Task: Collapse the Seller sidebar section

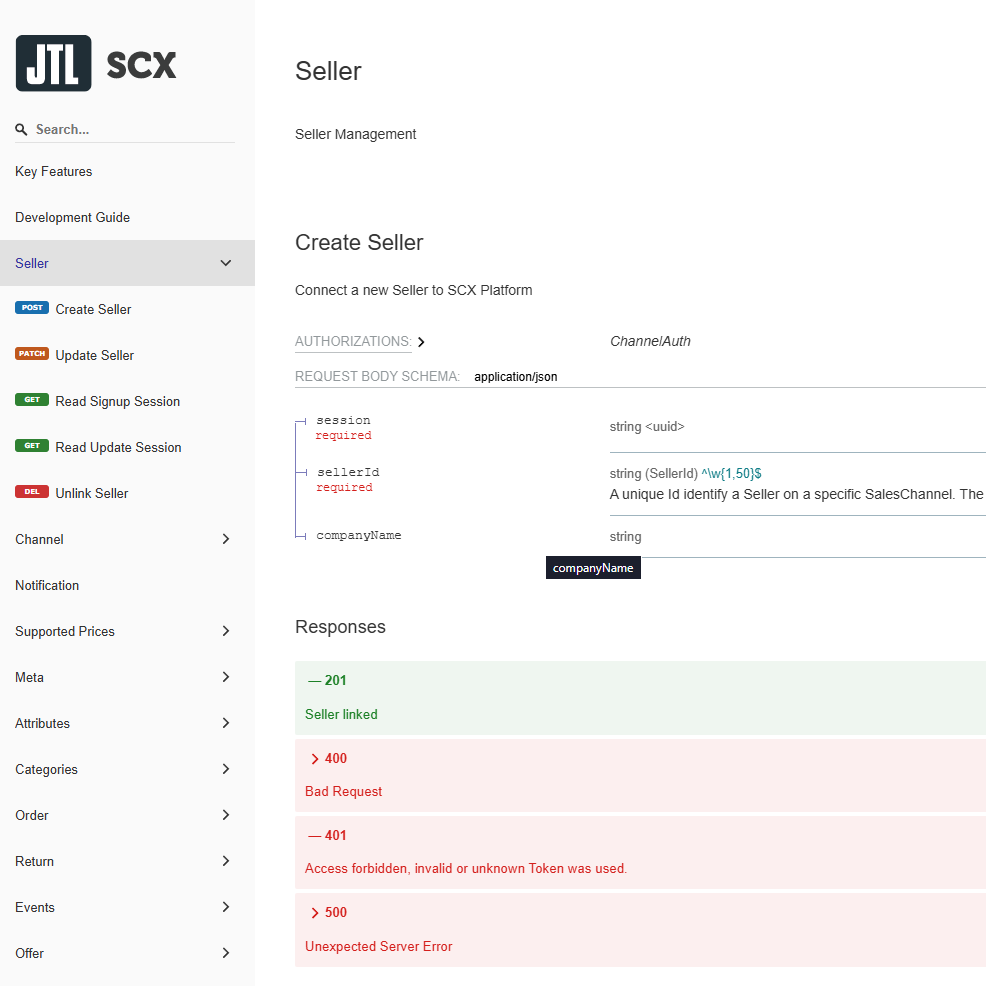Action: [x=226, y=263]
